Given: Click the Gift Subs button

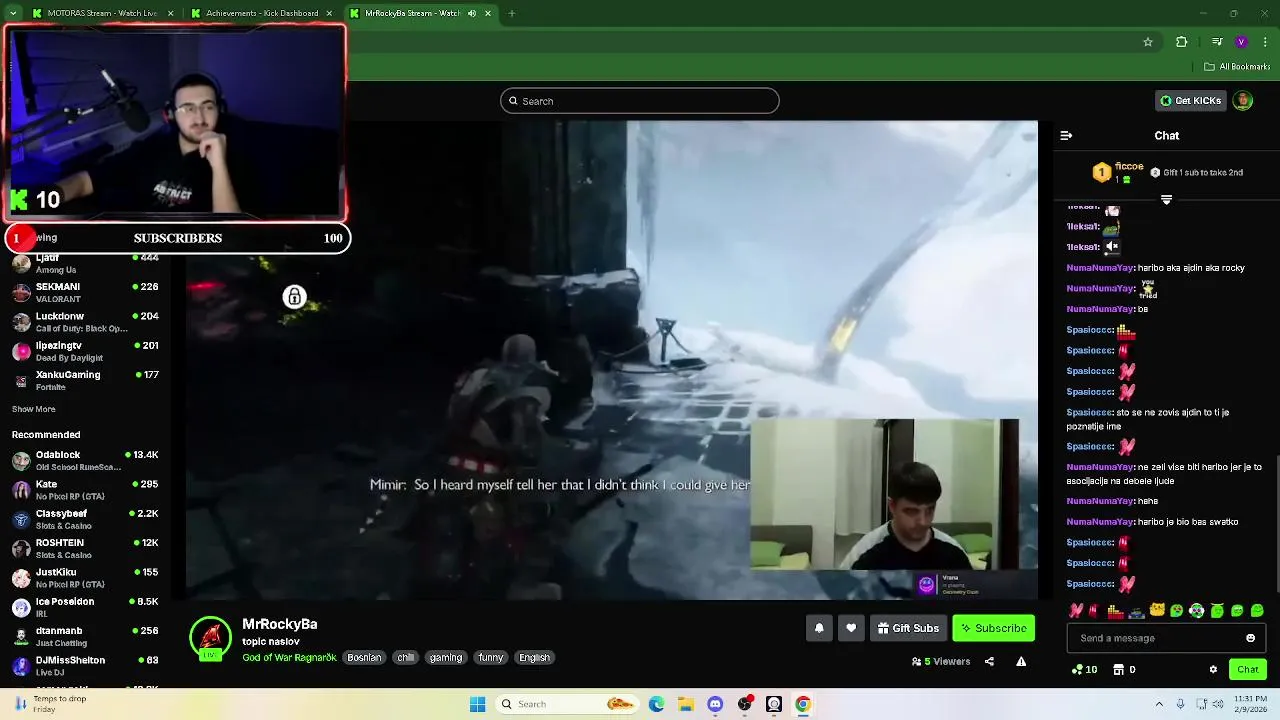Looking at the screenshot, I should [x=908, y=628].
